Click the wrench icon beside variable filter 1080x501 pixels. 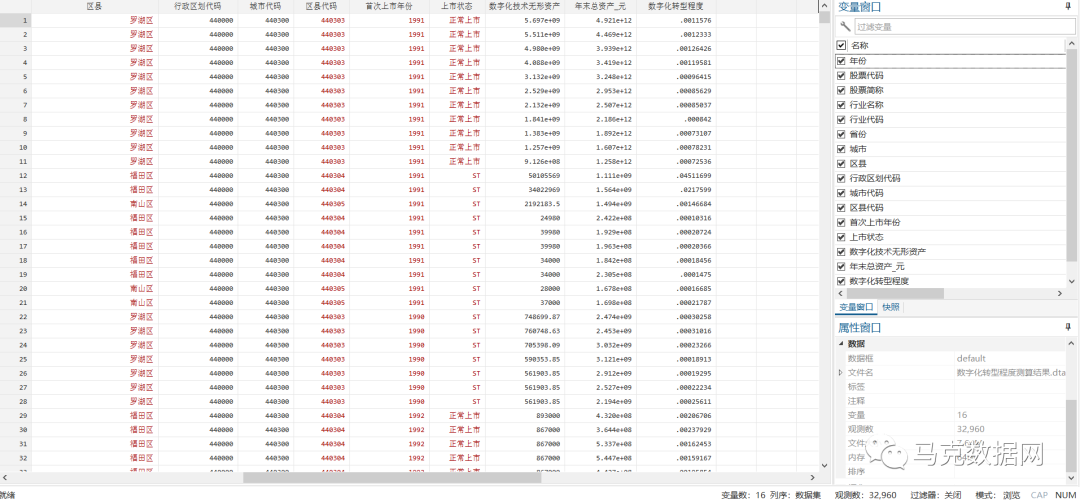point(845,27)
